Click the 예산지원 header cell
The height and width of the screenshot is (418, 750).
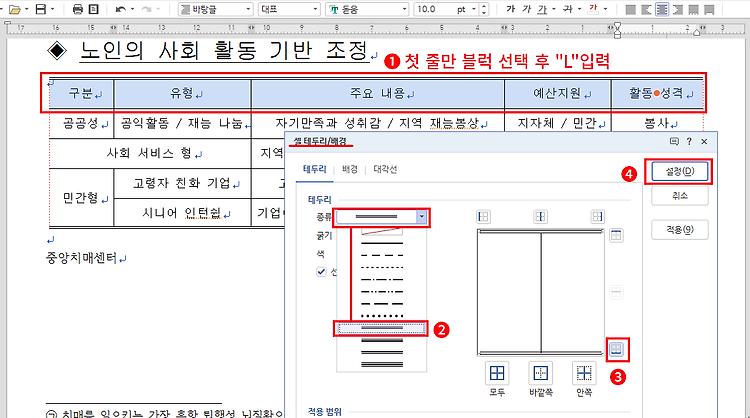point(558,93)
